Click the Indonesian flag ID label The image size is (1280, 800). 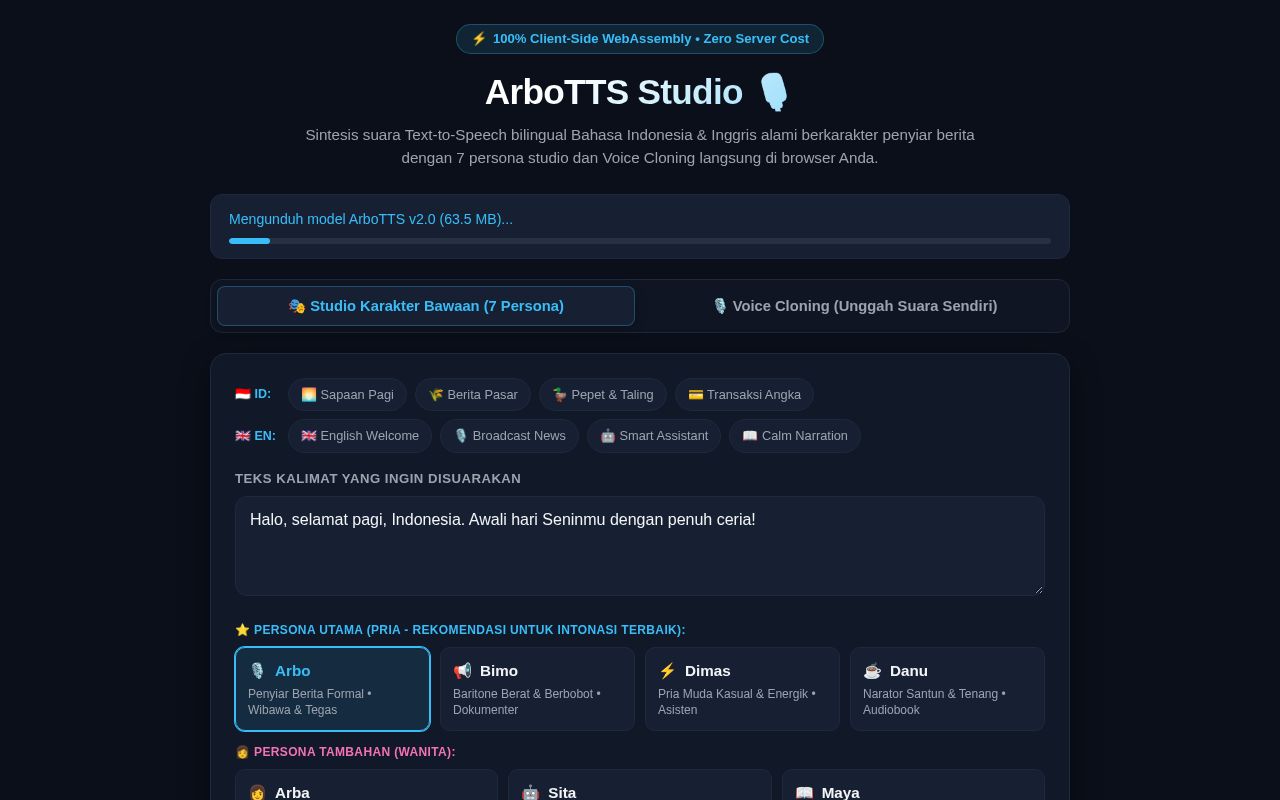click(253, 394)
